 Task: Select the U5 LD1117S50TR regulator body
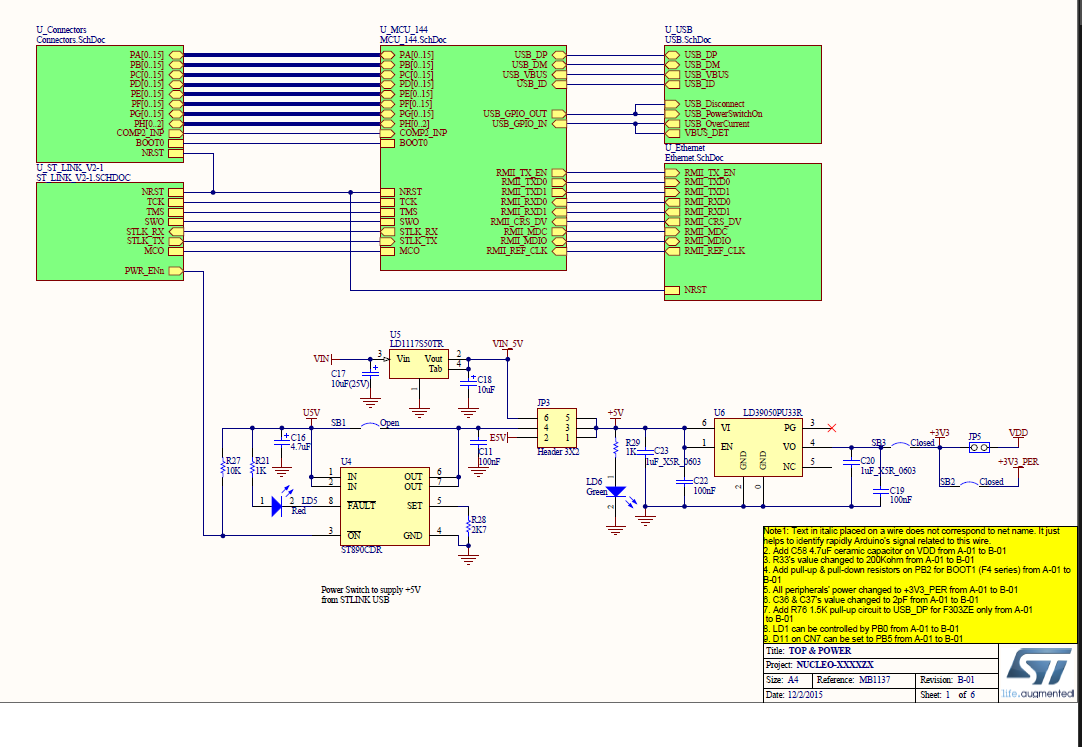point(418,364)
